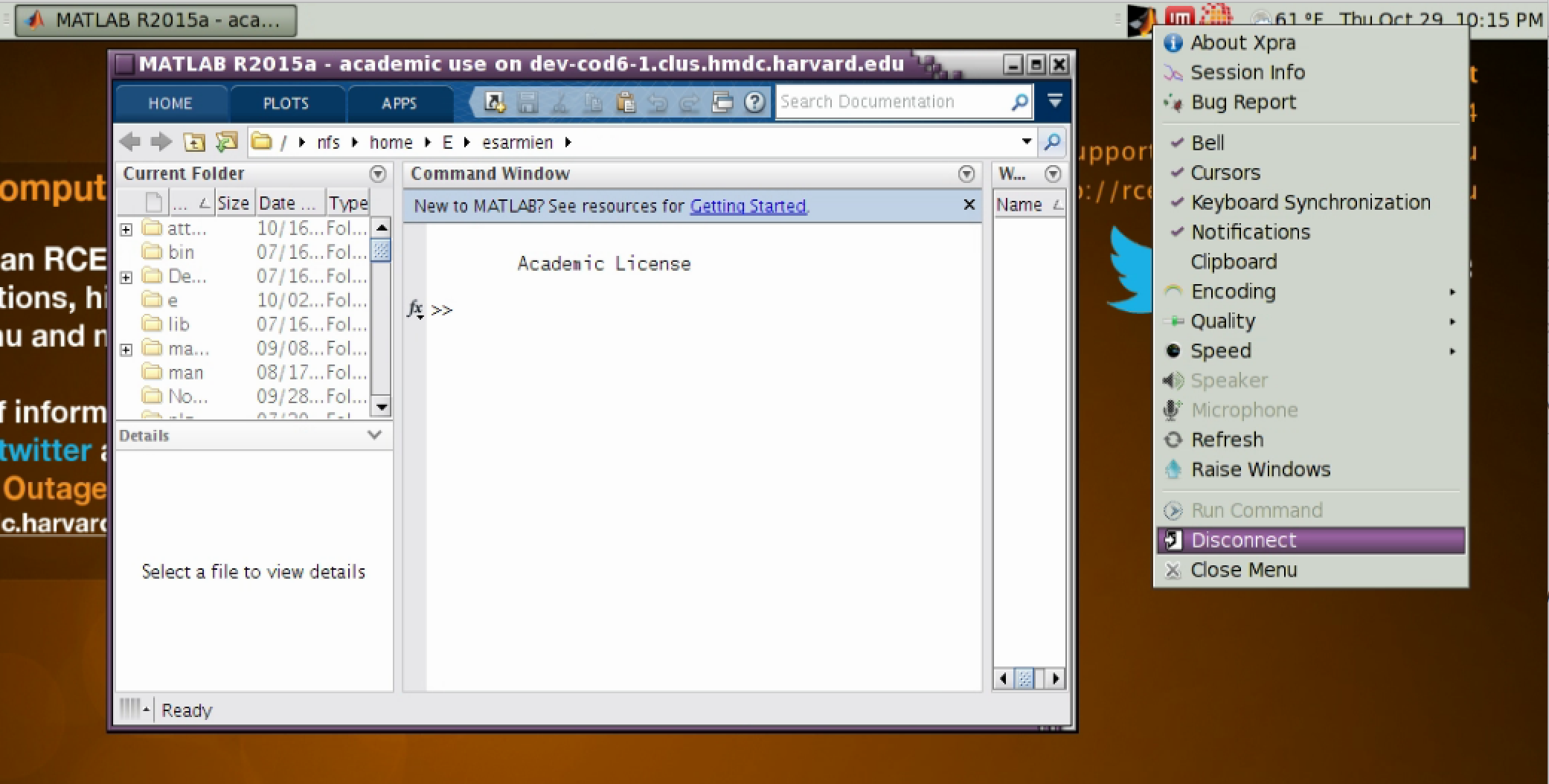Image resolution: width=1549 pixels, height=784 pixels.
Task: Sort by the Date column header
Action: click(290, 203)
